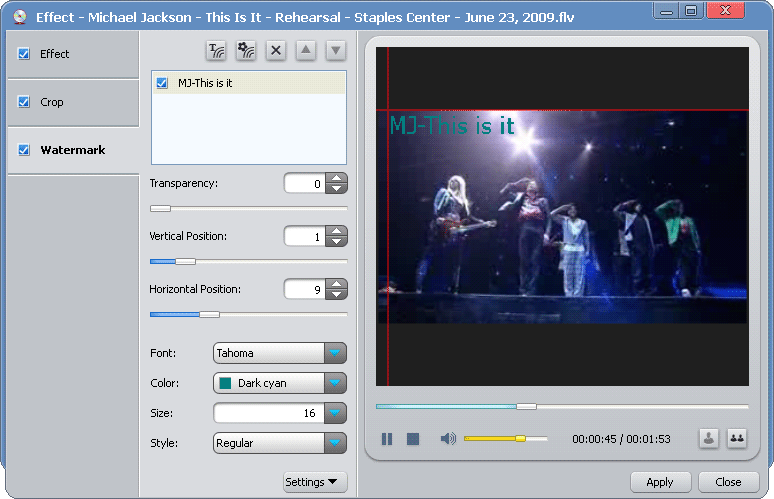The width and height of the screenshot is (774, 499).
Task: Increase the Horizontal Position value
Action: pyautogui.click(x=337, y=284)
